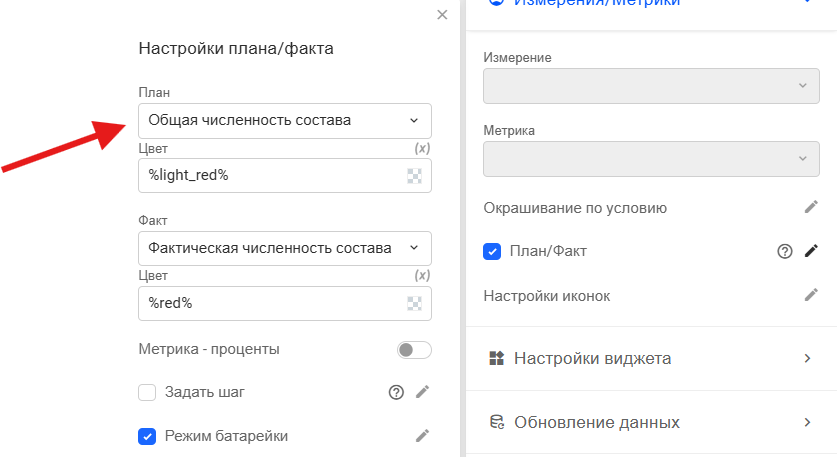The height and width of the screenshot is (457, 837).
Task: Click the help icon next to План/Факт
Action: point(784,251)
